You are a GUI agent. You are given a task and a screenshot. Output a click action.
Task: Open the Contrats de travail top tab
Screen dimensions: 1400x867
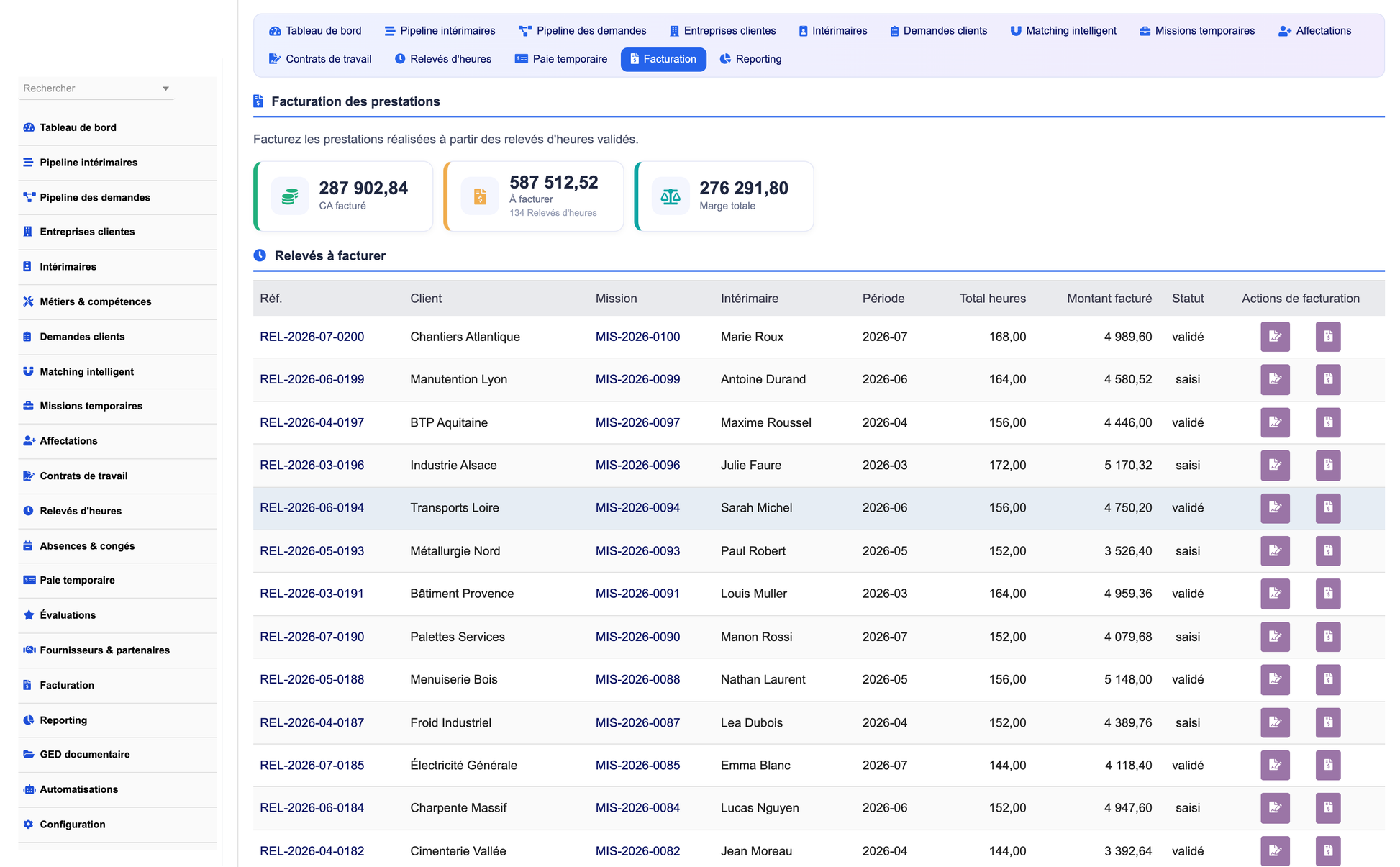[320, 59]
